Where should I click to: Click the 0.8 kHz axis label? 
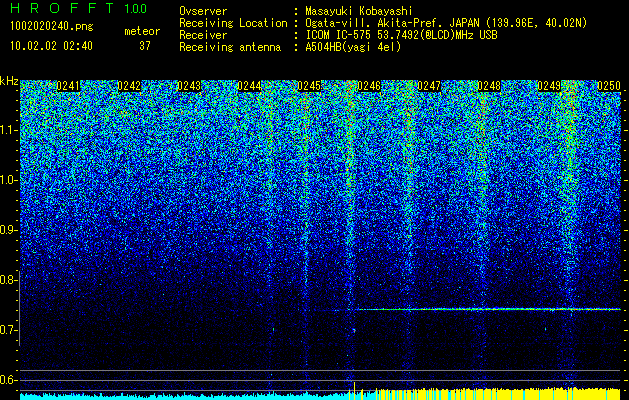click(8, 280)
